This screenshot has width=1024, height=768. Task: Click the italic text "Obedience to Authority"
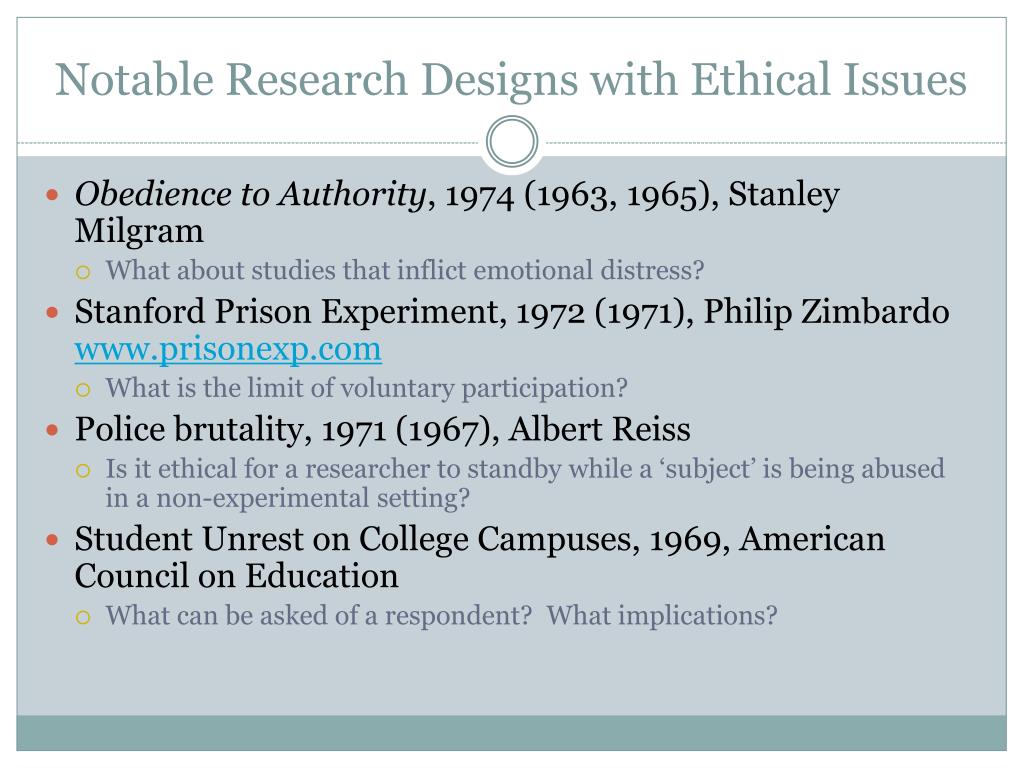click(x=251, y=195)
